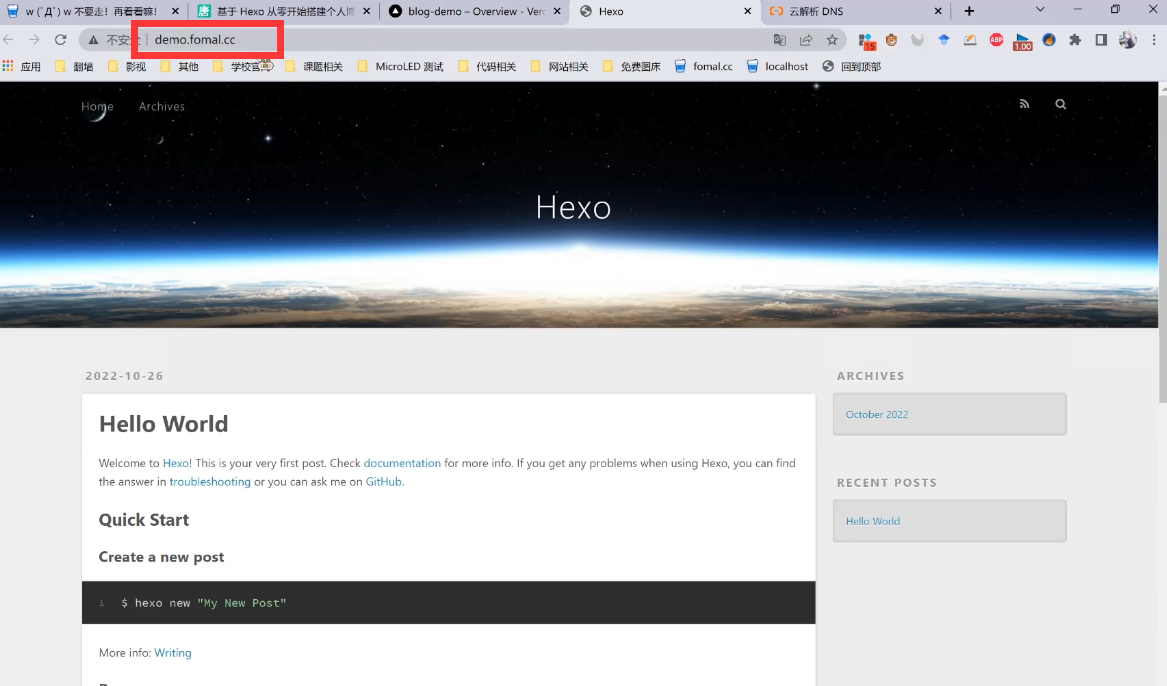Bookmark this page with the star icon
The image size is (1167, 686).
tap(832, 40)
